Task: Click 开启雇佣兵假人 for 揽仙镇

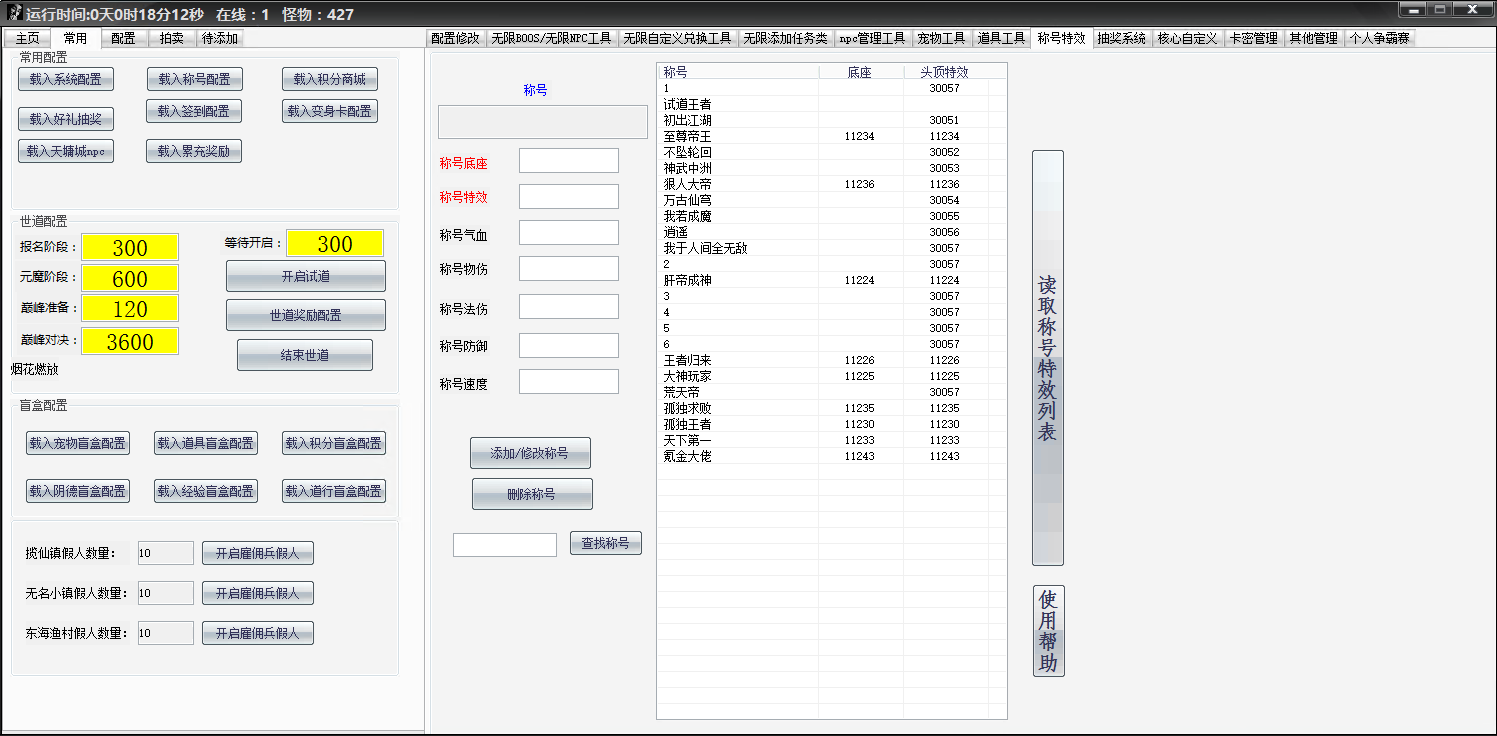Action: pos(258,553)
